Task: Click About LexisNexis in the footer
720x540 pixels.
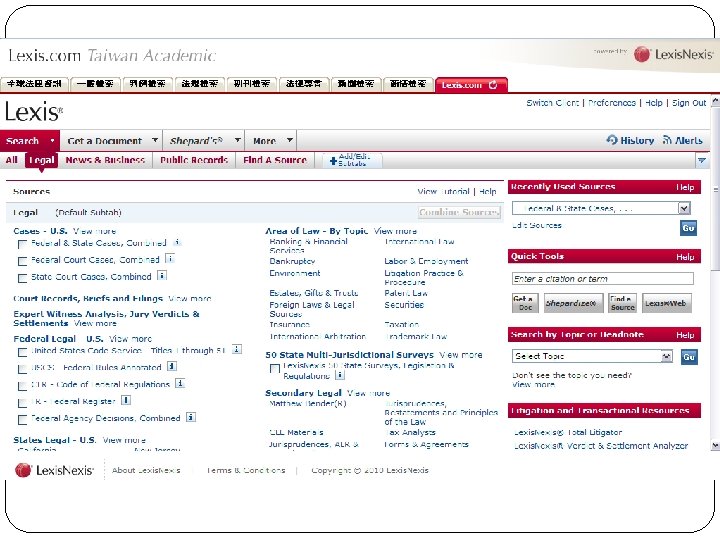Action: pos(146,470)
